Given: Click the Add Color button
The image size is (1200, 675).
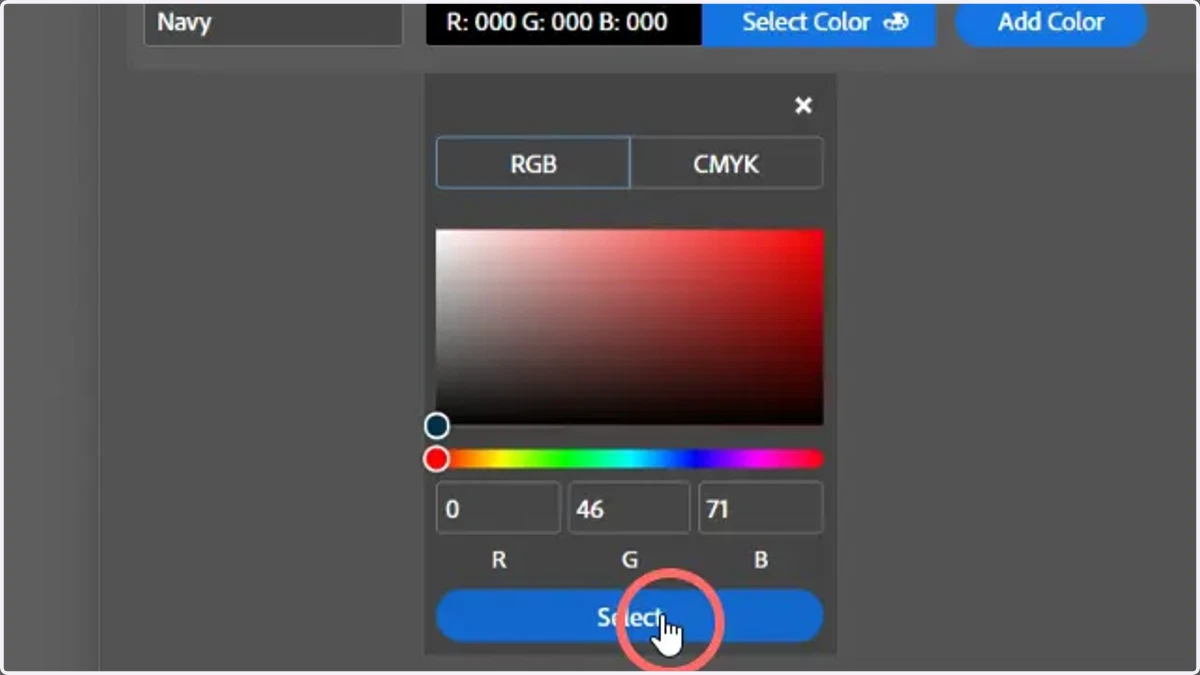Looking at the screenshot, I should point(1051,22).
